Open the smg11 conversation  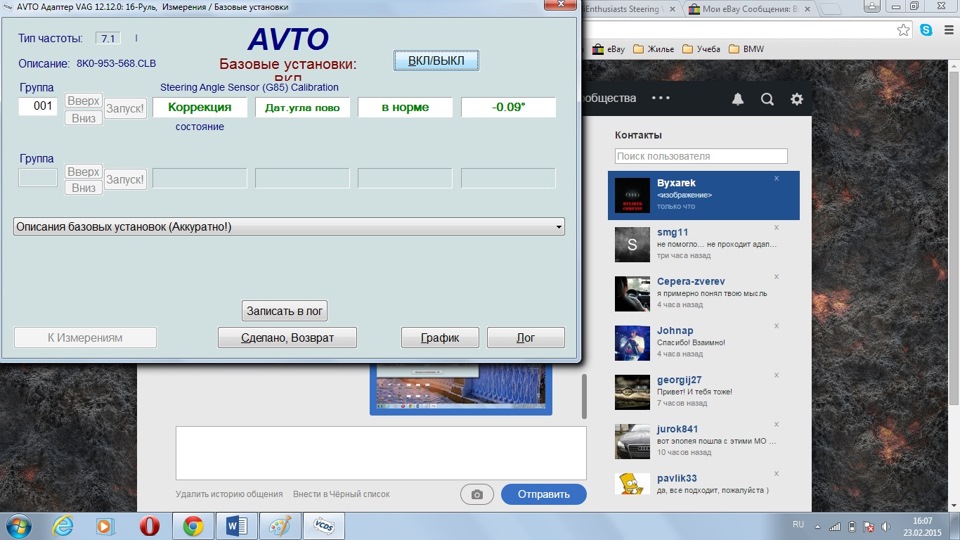pyautogui.click(x=703, y=244)
